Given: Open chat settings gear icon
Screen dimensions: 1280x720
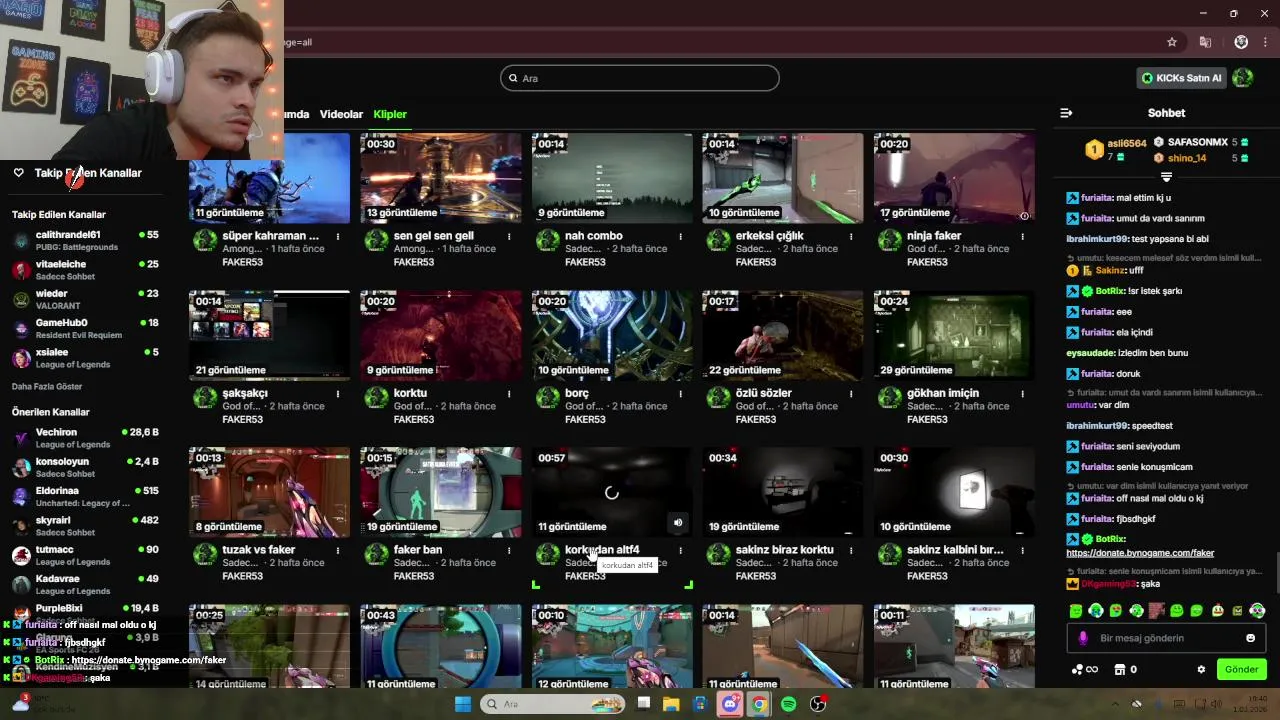Looking at the screenshot, I should (x=1201, y=669).
